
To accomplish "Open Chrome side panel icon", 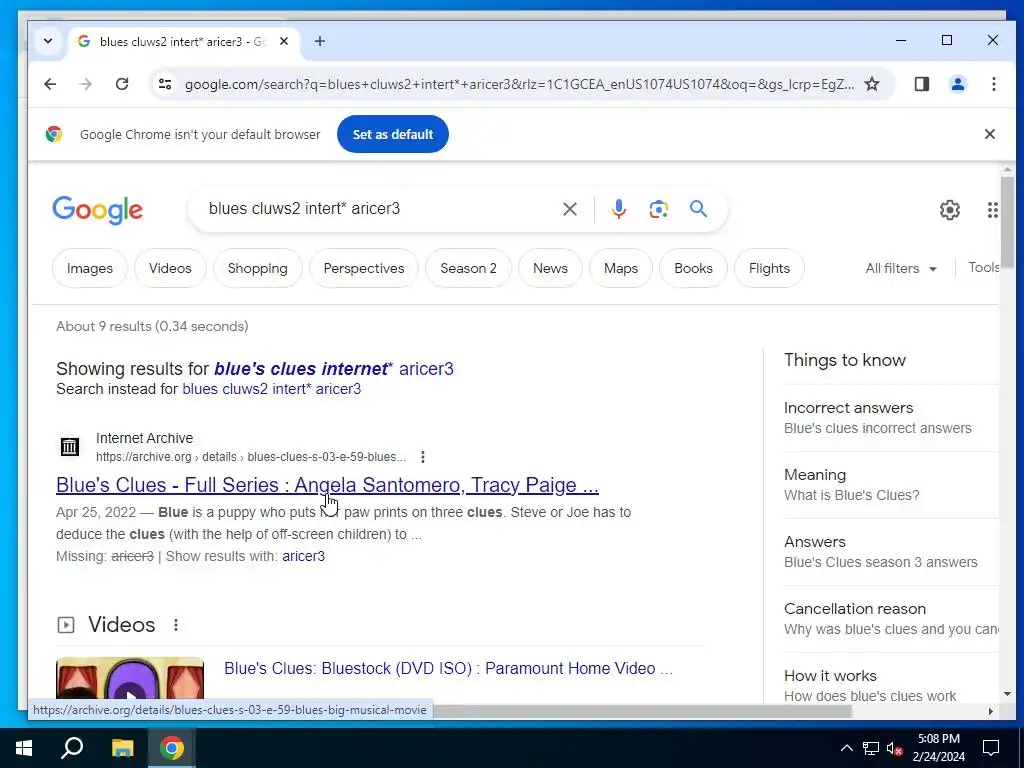I will [921, 84].
